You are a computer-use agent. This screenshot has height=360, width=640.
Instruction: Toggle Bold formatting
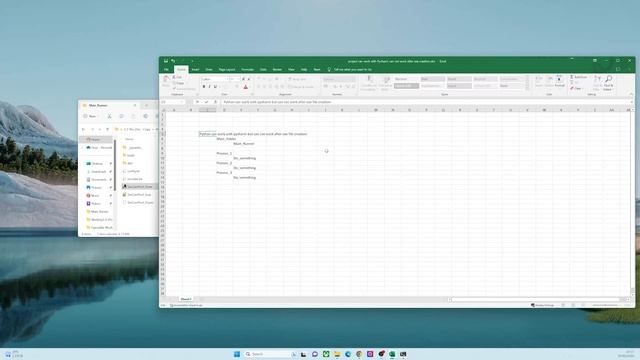[204, 87]
